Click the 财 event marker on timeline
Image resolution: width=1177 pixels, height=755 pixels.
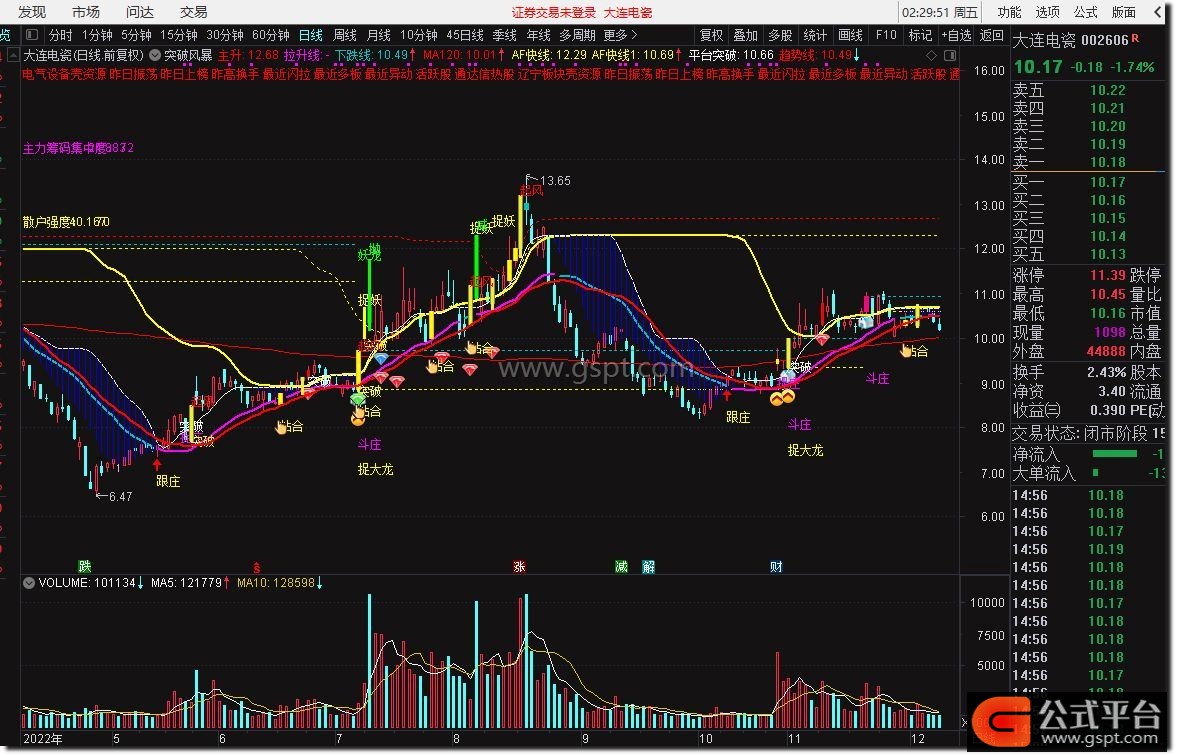coord(776,566)
